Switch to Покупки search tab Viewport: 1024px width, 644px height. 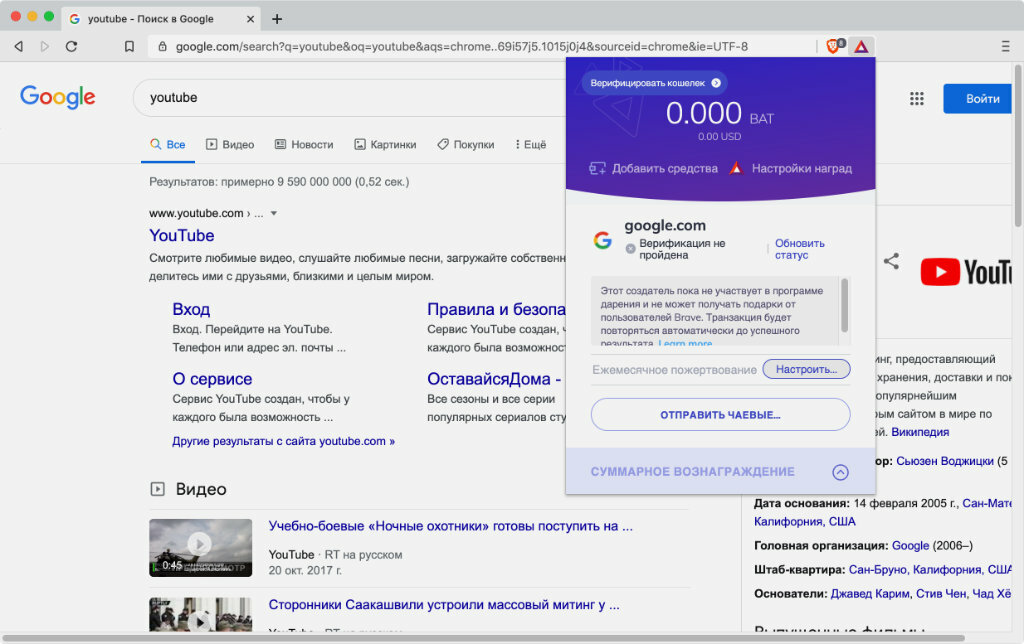click(x=466, y=144)
